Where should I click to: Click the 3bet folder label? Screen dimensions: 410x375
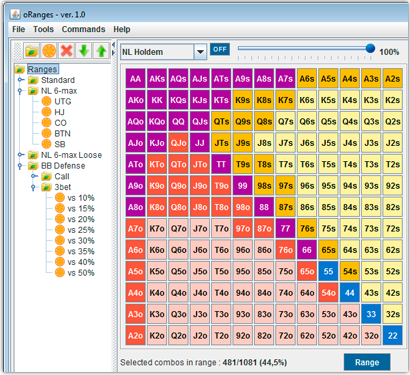coord(63,187)
